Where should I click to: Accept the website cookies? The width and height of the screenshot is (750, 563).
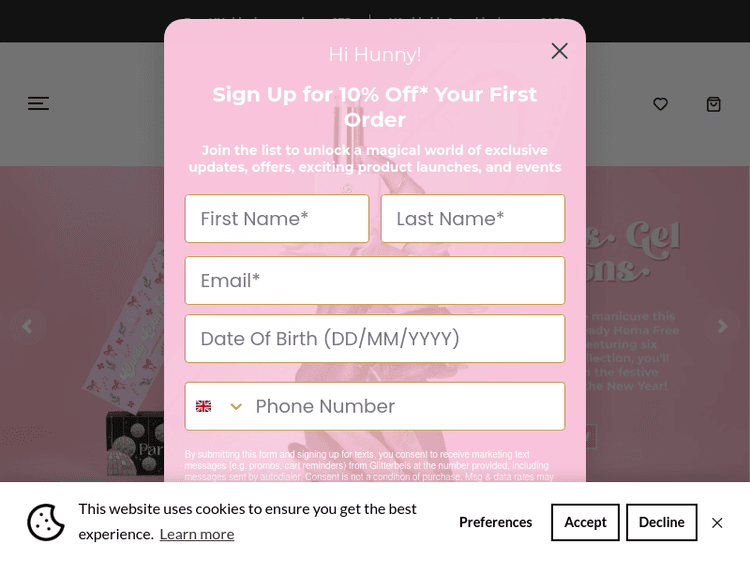pos(585,522)
